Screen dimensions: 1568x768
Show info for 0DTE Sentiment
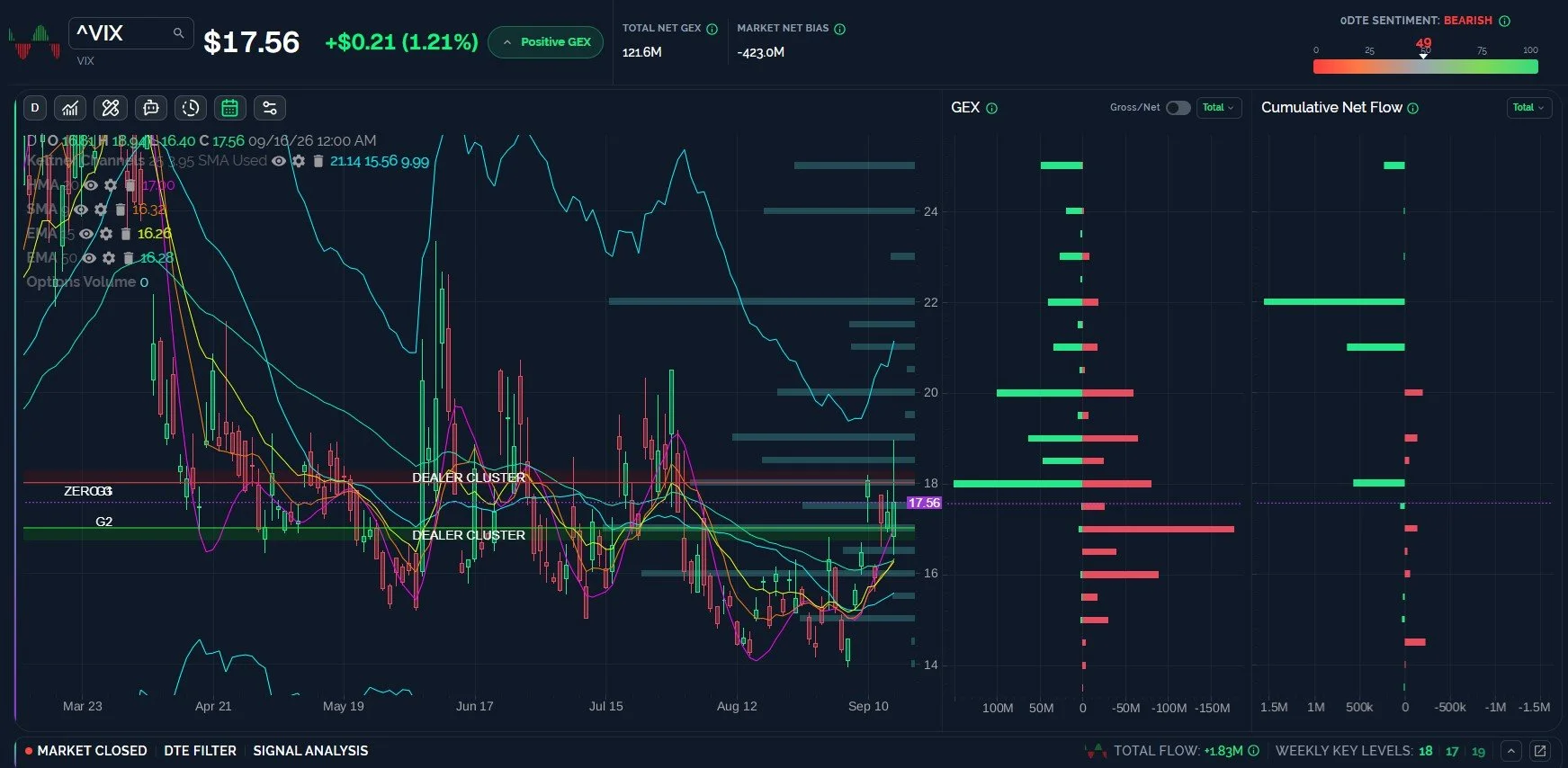point(1504,21)
